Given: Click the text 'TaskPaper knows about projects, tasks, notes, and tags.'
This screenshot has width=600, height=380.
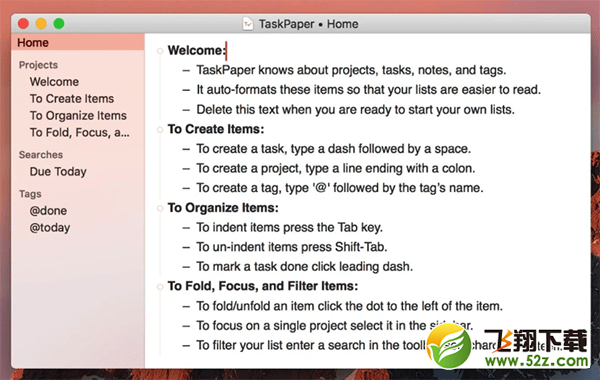Looking at the screenshot, I should pyautogui.click(x=351, y=70).
